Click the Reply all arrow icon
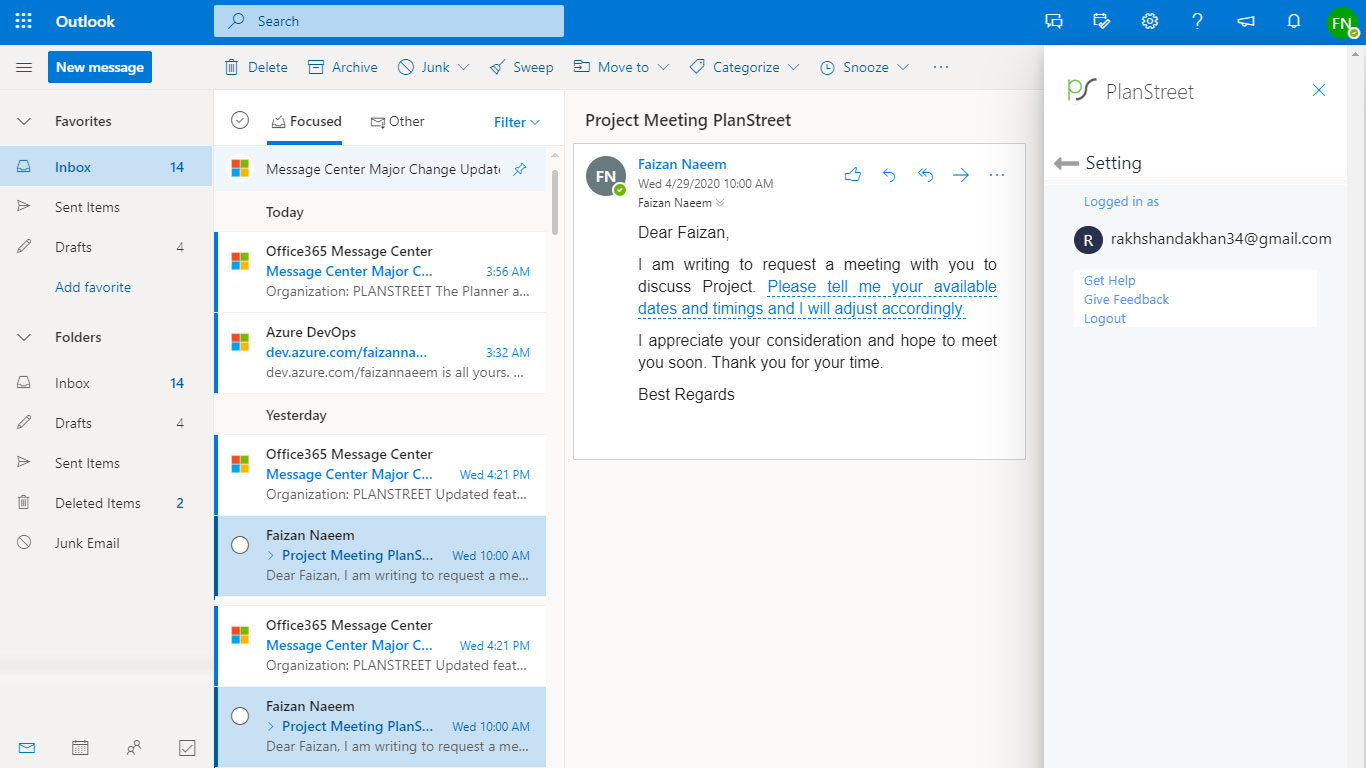The image size is (1366, 768). pos(925,175)
